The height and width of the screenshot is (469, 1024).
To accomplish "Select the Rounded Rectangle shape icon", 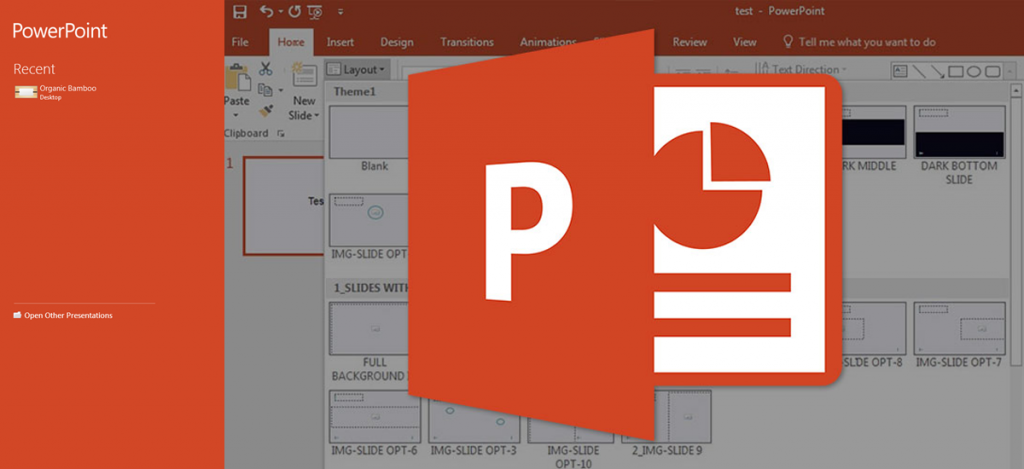I will click(x=993, y=71).
